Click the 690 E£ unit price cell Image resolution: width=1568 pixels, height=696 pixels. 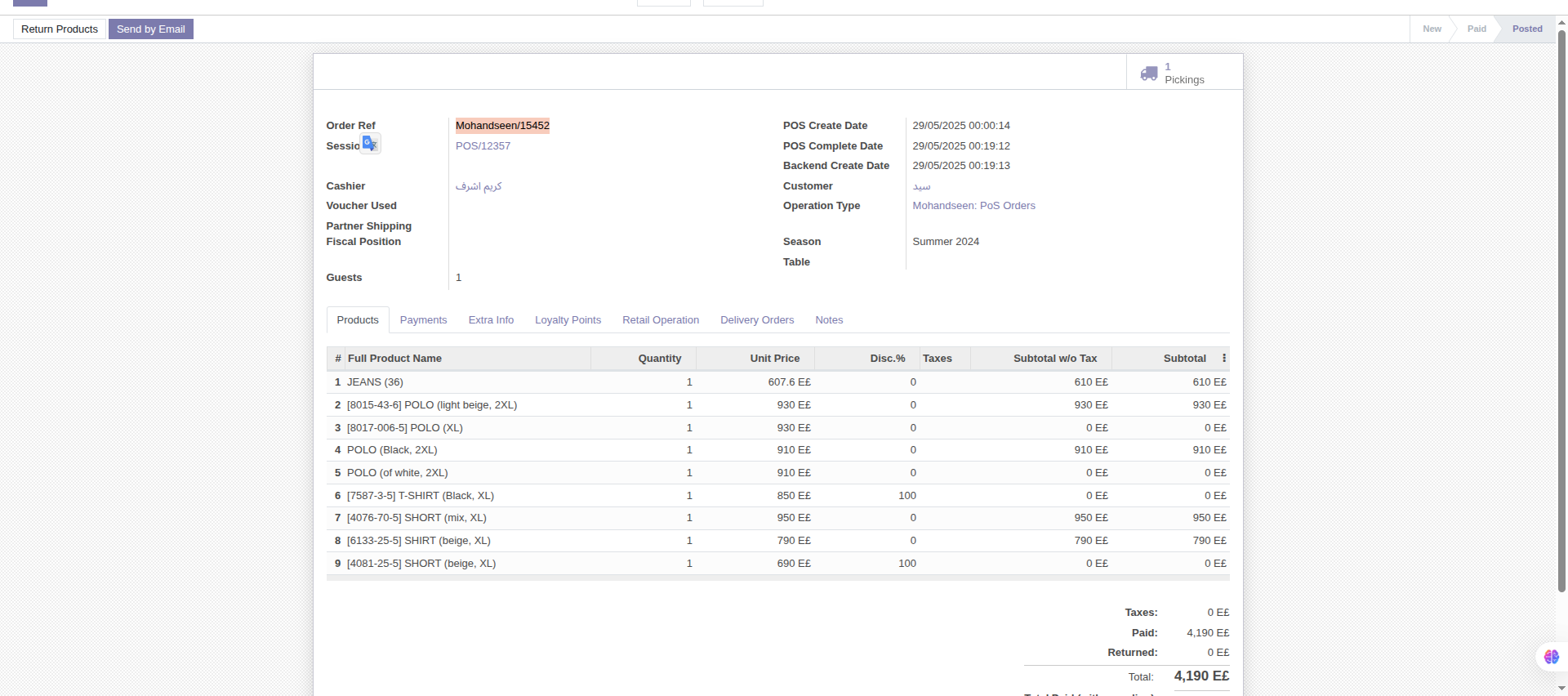[x=755, y=564]
